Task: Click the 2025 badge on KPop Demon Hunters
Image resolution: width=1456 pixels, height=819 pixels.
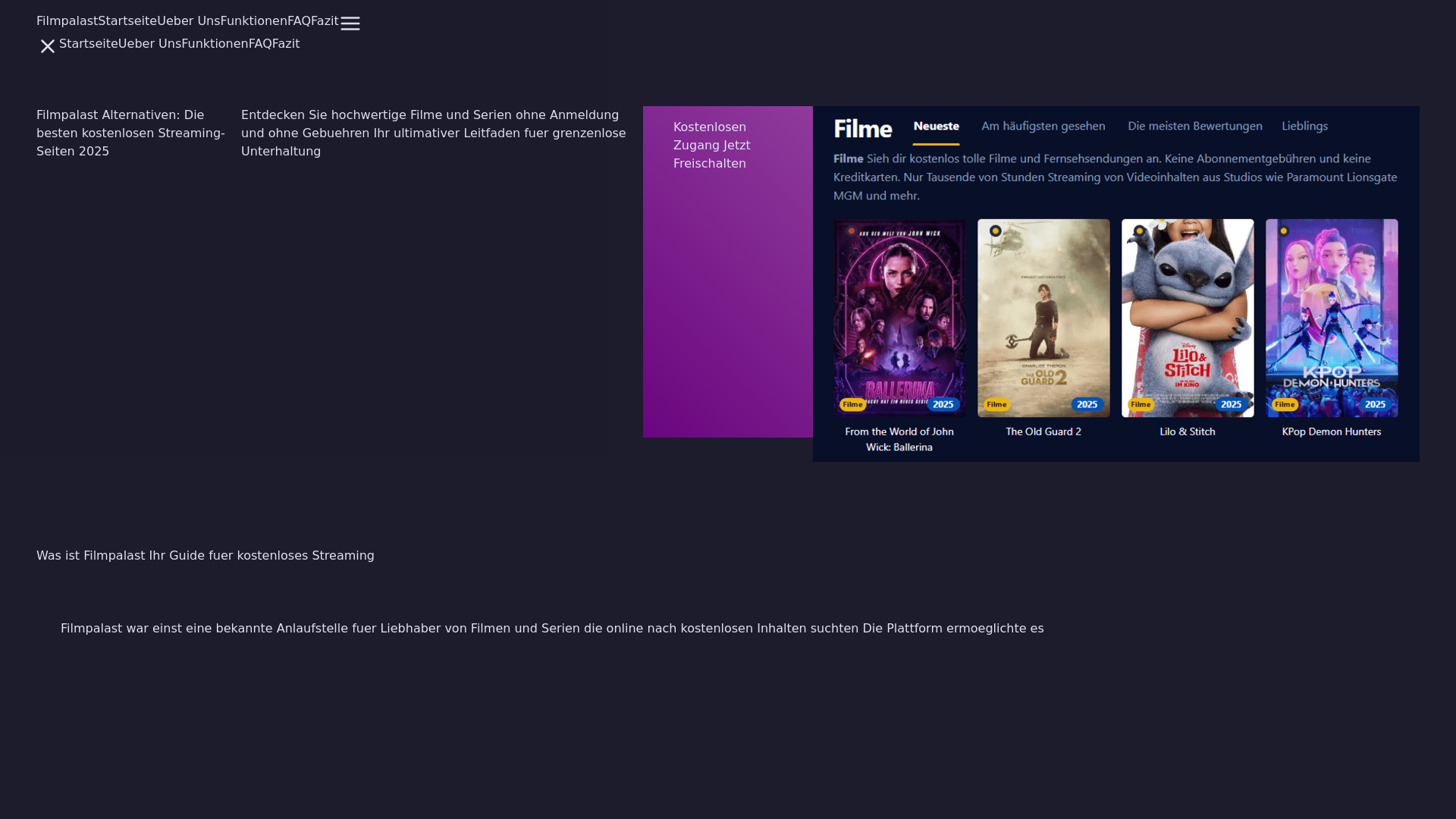Action: (1376, 404)
